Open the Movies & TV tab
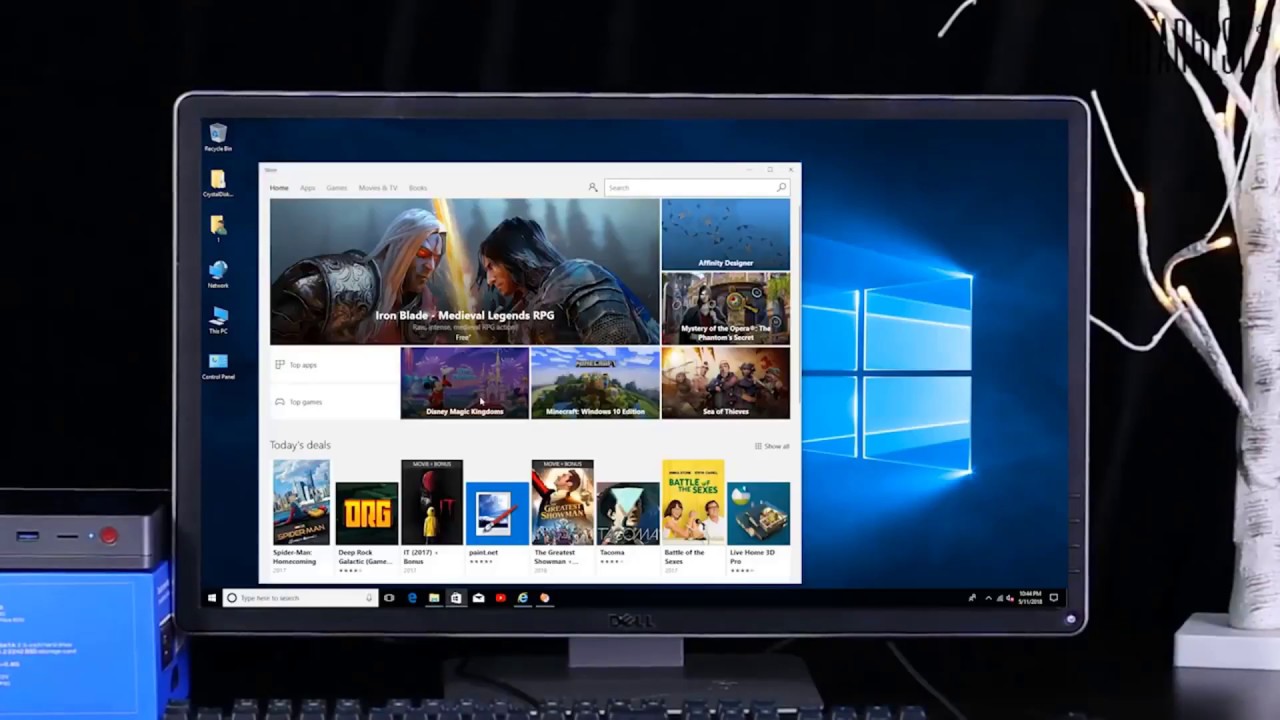Screen dimensions: 1280x720 click(378, 188)
